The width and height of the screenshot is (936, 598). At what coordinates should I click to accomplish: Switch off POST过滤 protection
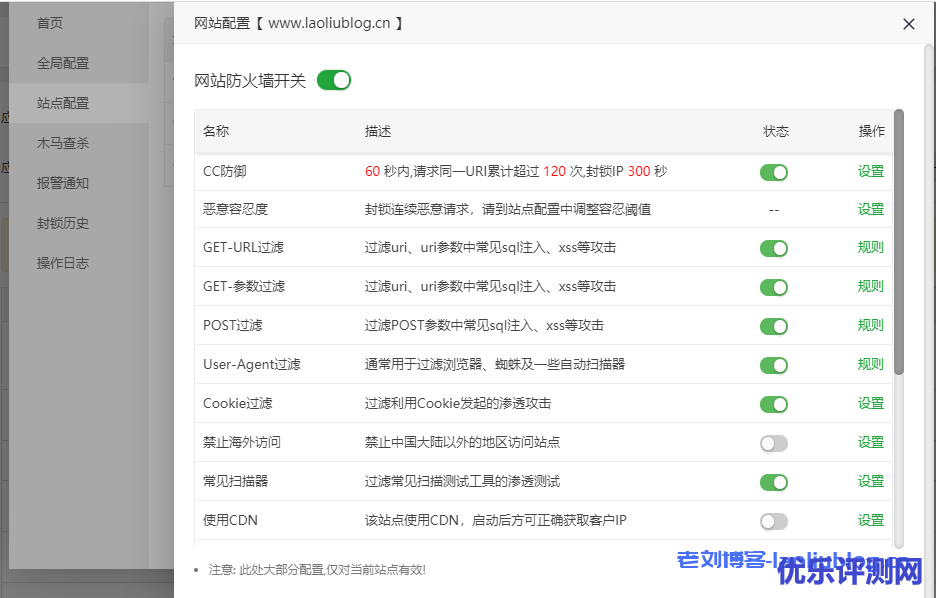[774, 326]
